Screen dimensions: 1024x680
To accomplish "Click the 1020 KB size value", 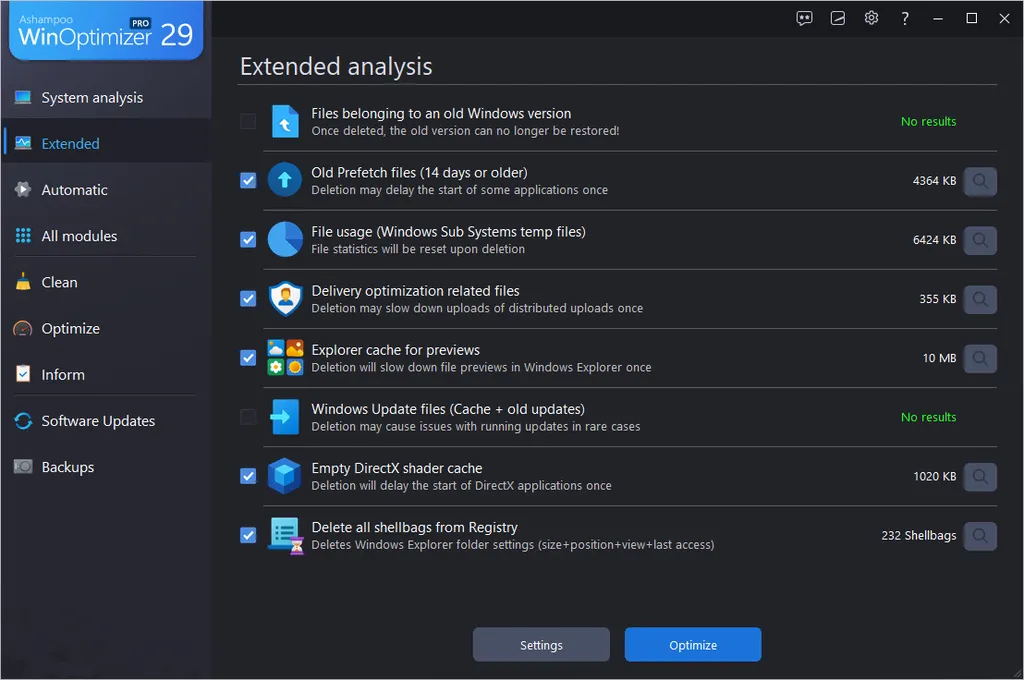I will click(935, 476).
